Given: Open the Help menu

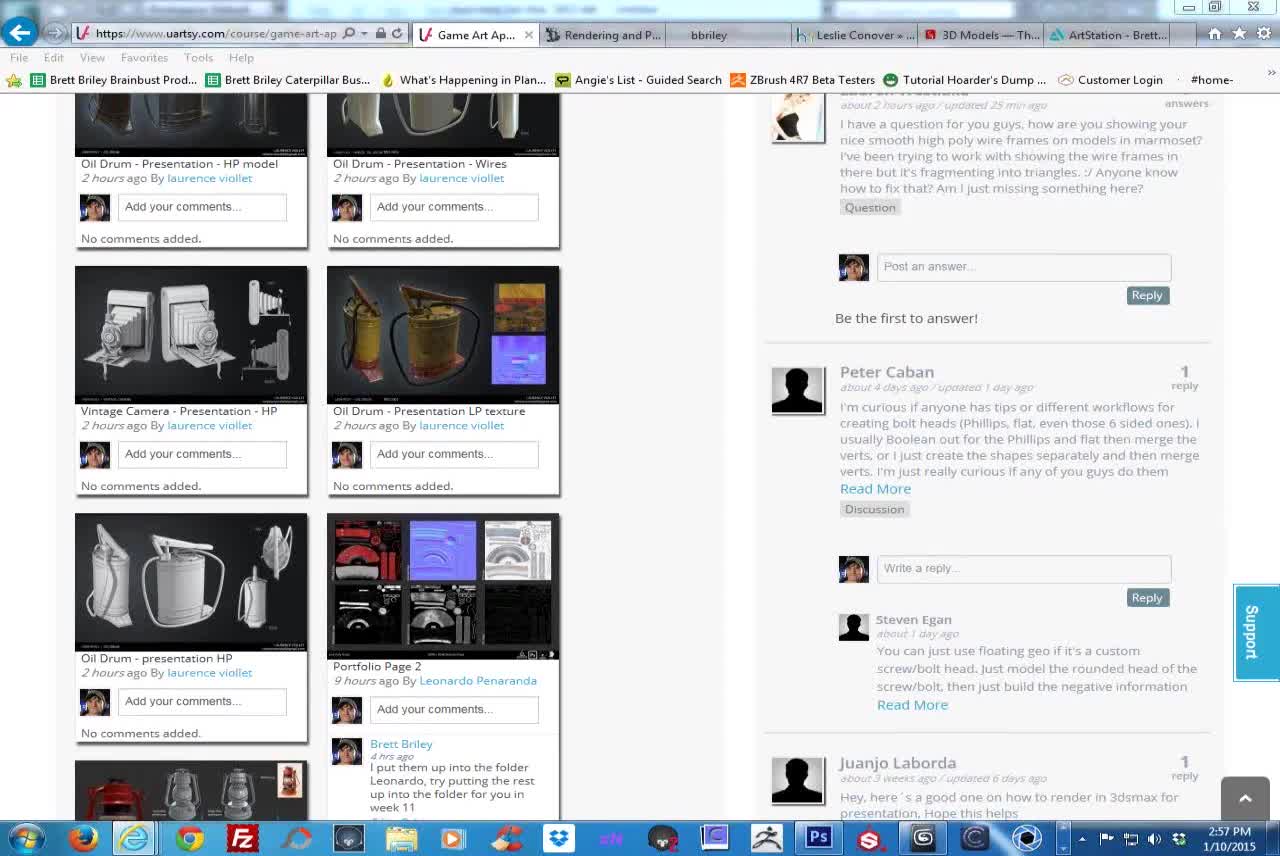Looking at the screenshot, I should pos(241,58).
